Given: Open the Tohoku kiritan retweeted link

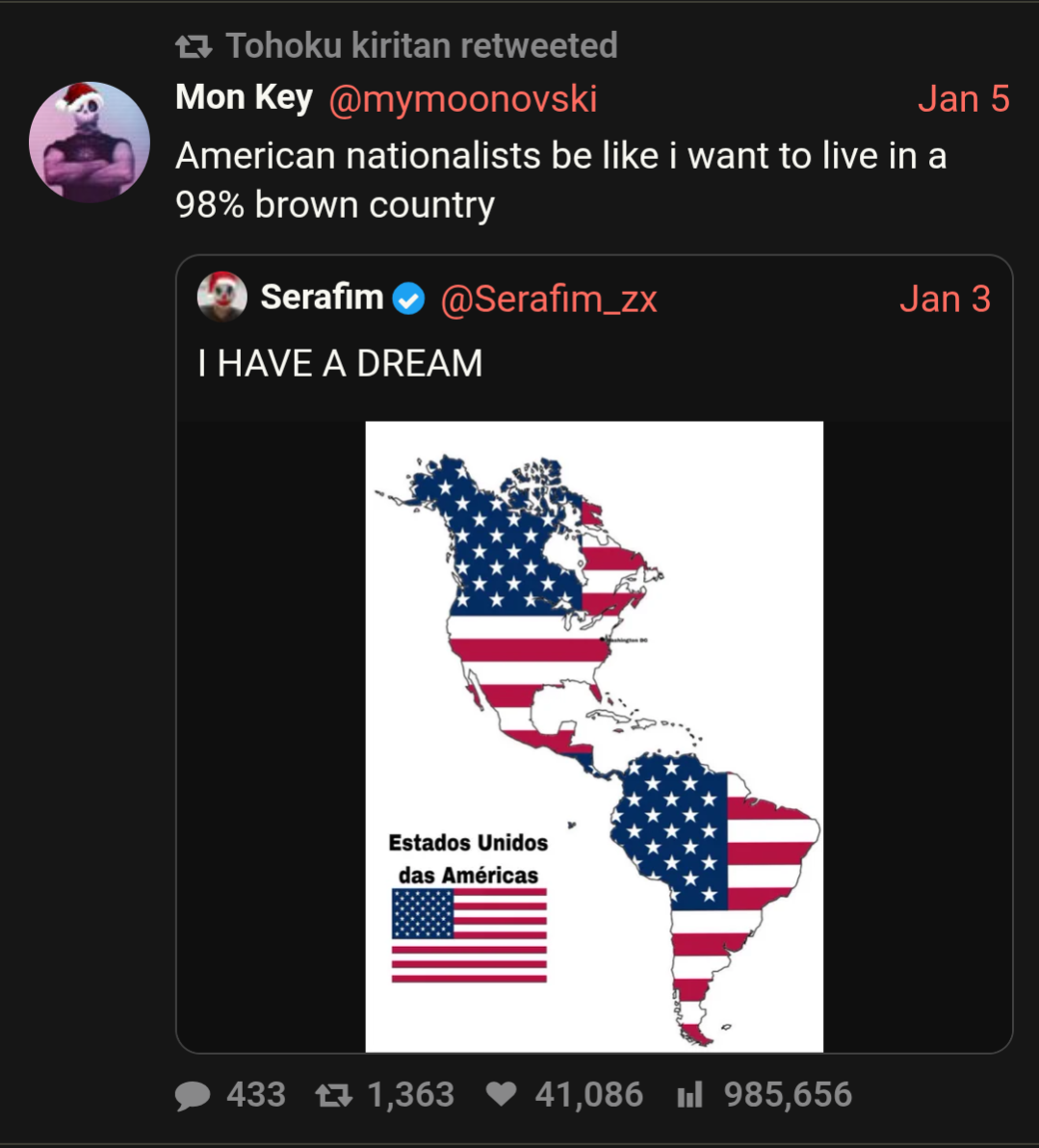Looking at the screenshot, I should (421, 45).
